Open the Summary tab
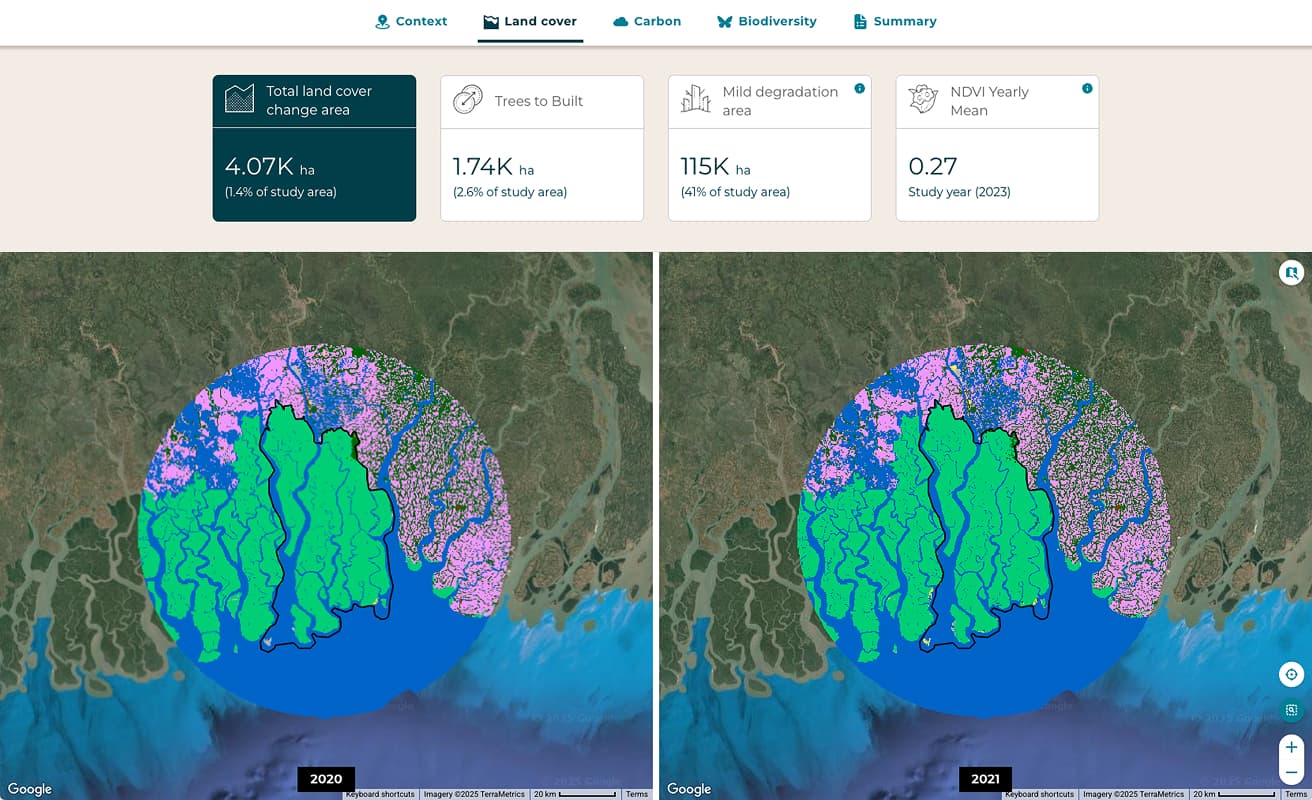Viewport: 1312px width, 800px height. [x=895, y=21]
